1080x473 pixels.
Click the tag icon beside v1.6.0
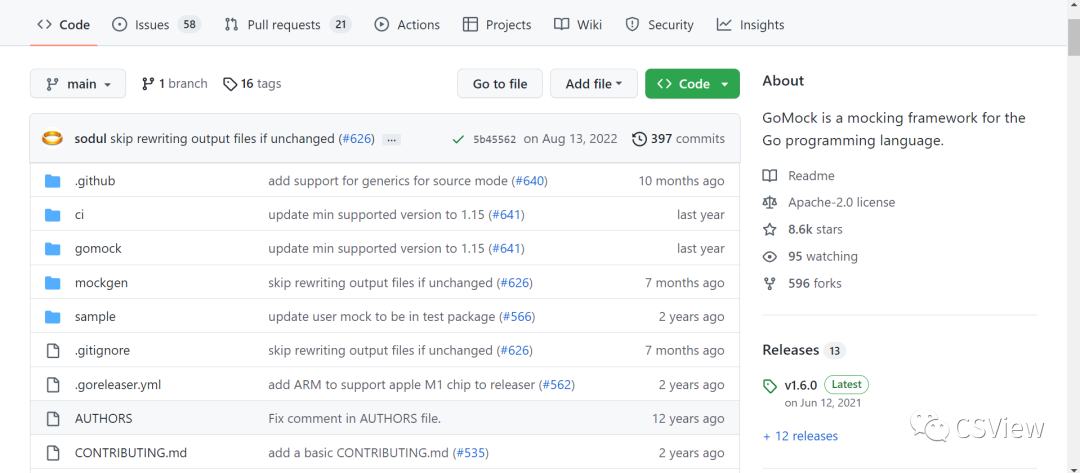(770, 386)
